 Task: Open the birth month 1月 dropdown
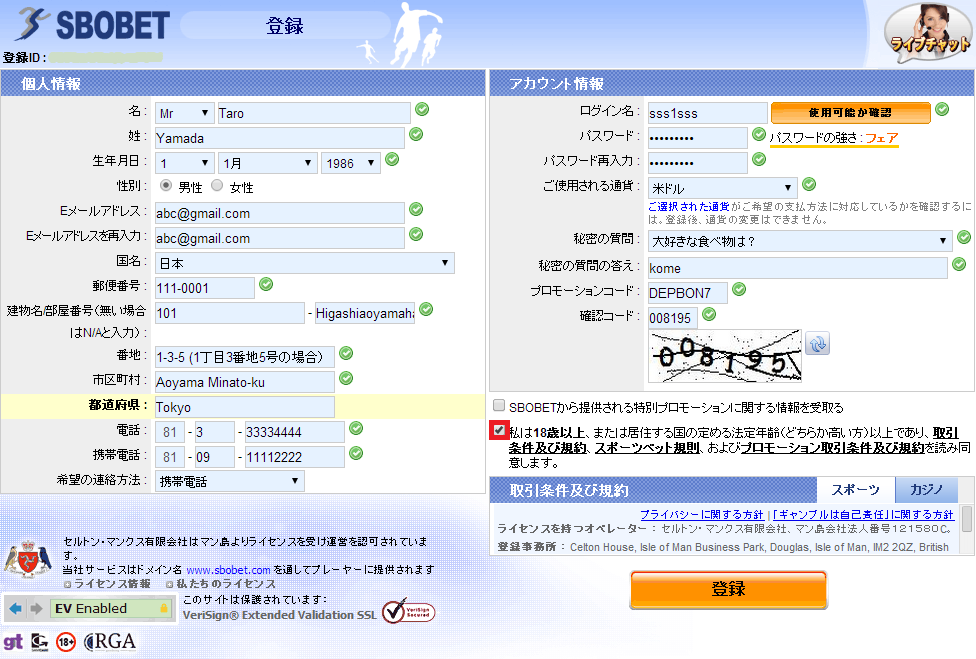[268, 163]
